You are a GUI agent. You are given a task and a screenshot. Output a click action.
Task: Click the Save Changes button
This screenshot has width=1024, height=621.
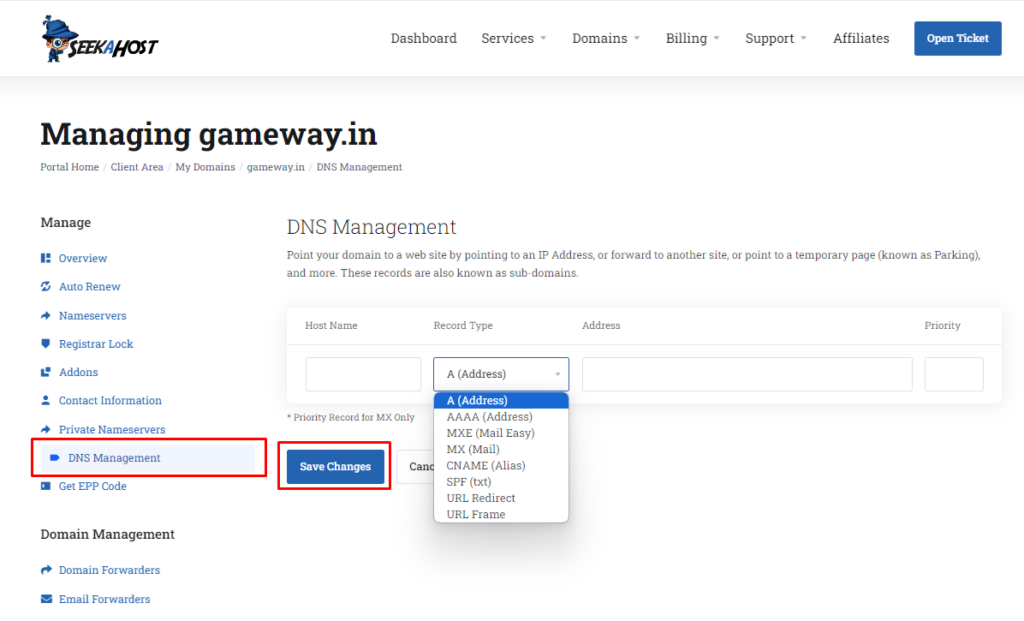point(335,466)
